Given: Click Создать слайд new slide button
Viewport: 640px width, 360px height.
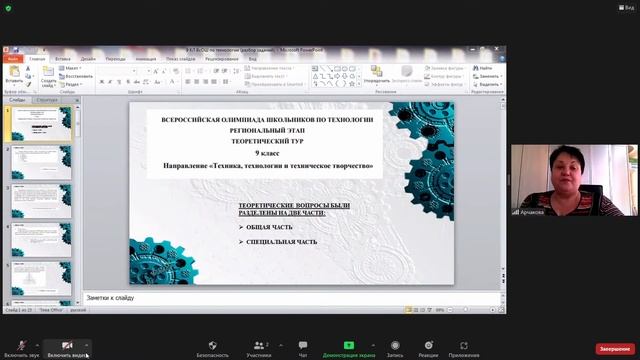Looking at the screenshot, I should (49, 77).
